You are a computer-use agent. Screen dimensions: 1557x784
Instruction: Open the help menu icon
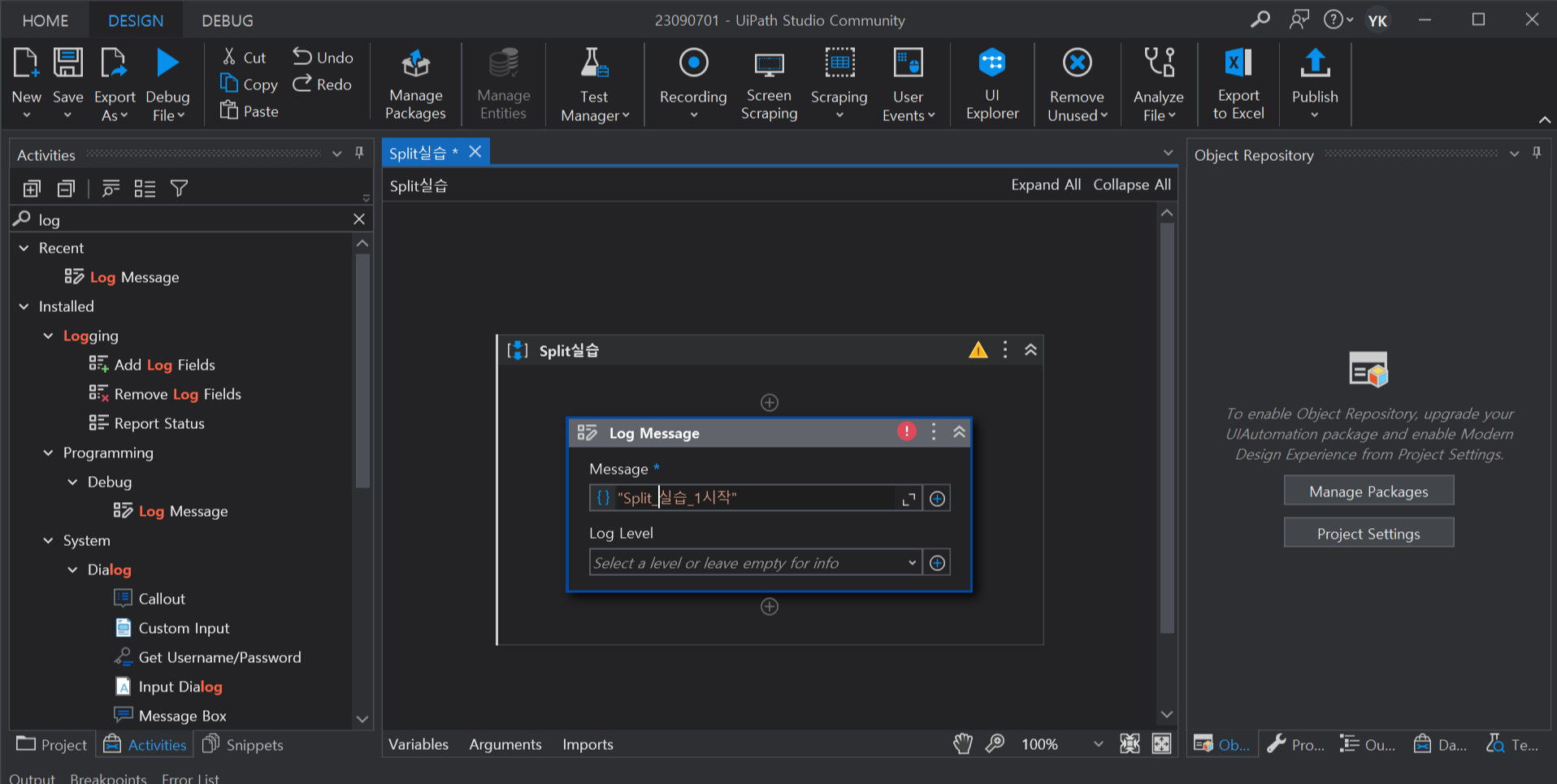click(1338, 19)
